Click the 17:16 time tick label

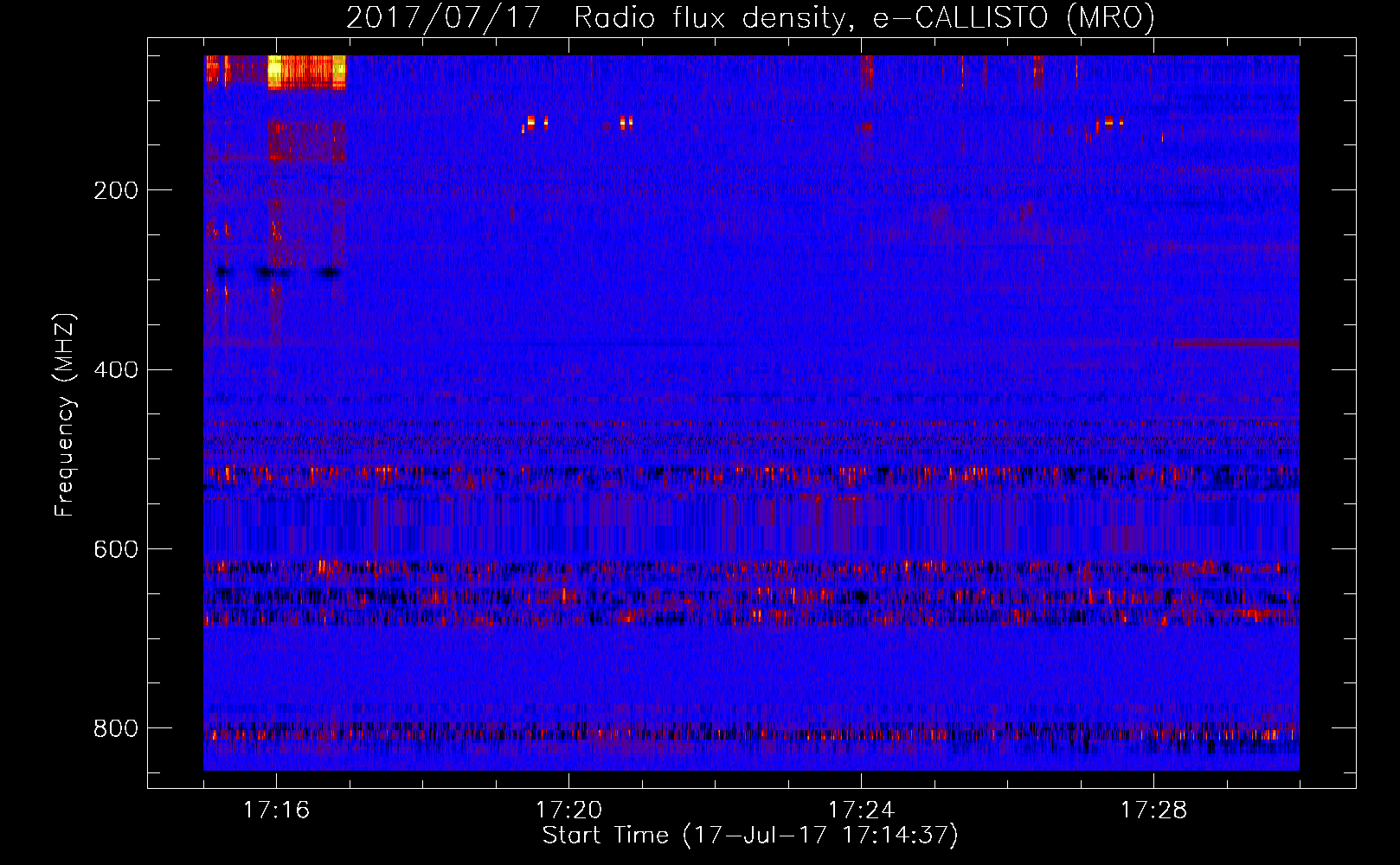tap(276, 810)
